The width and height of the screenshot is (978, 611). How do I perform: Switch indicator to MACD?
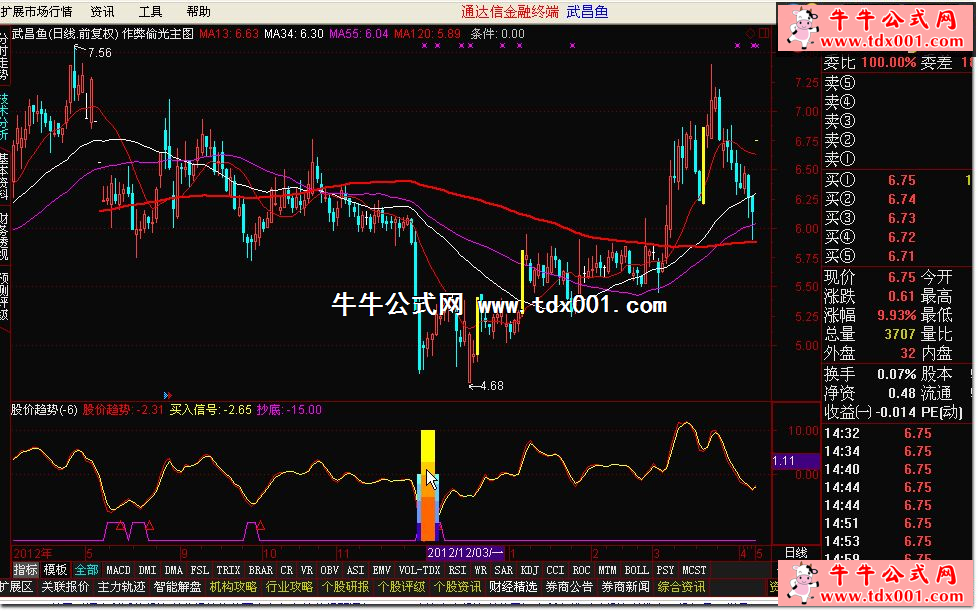118,570
